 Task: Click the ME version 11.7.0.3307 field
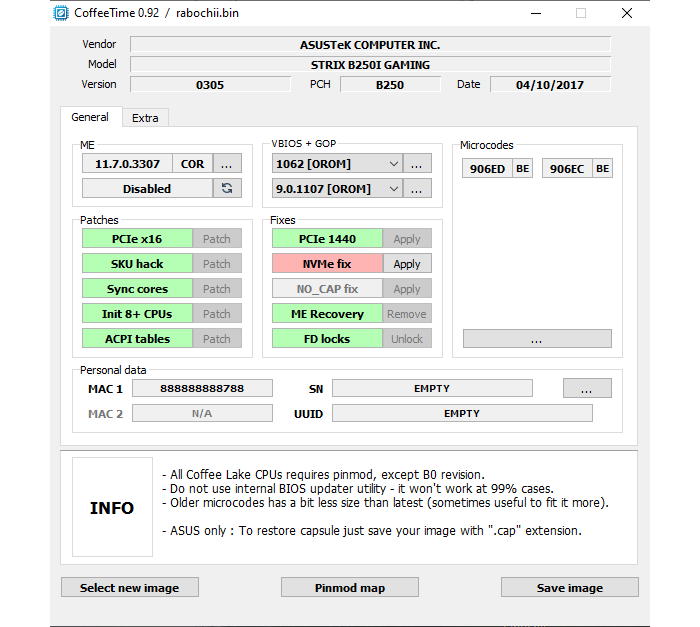[127, 164]
